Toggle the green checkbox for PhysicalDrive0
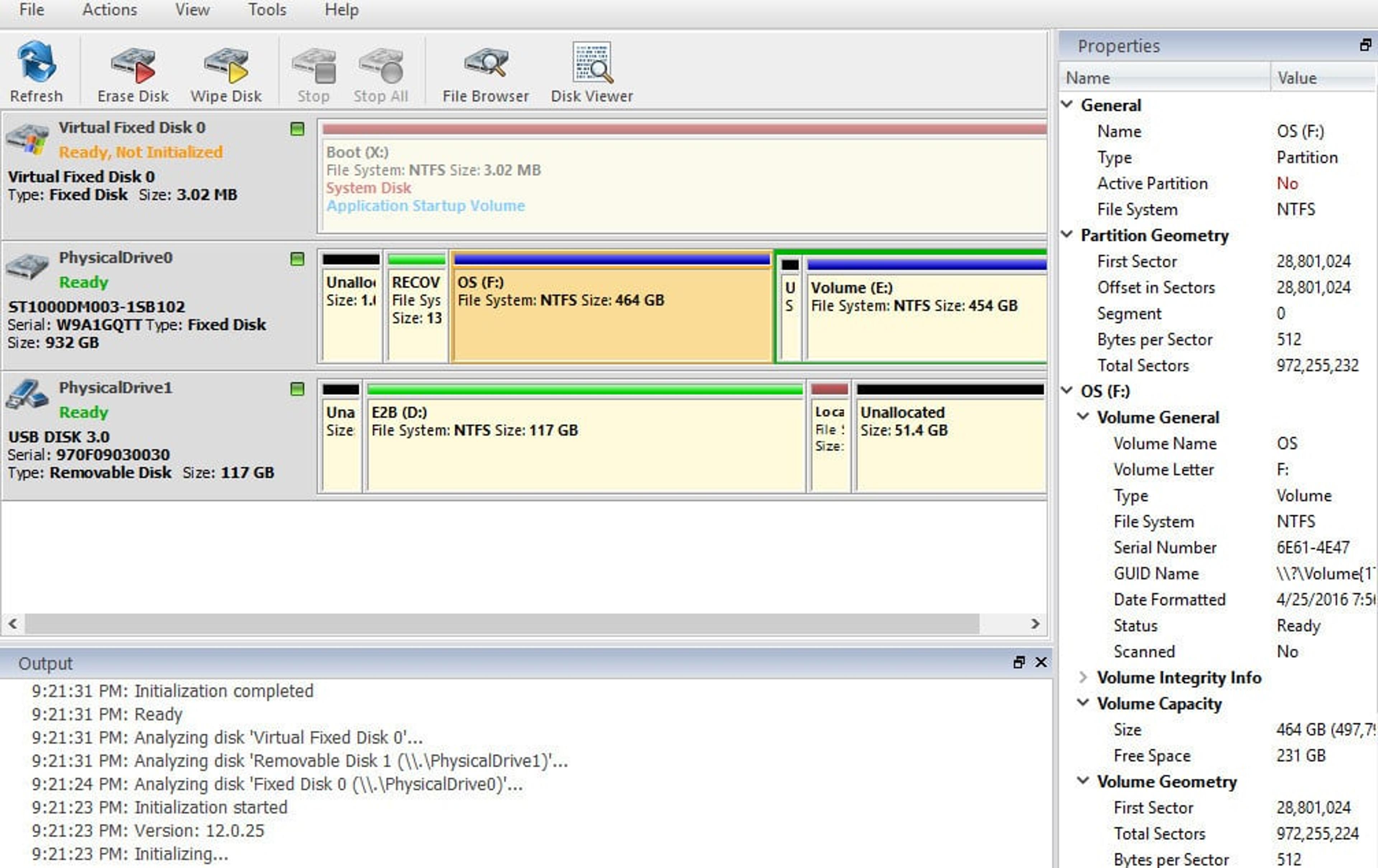Screen dimensions: 1378x868 [297, 259]
